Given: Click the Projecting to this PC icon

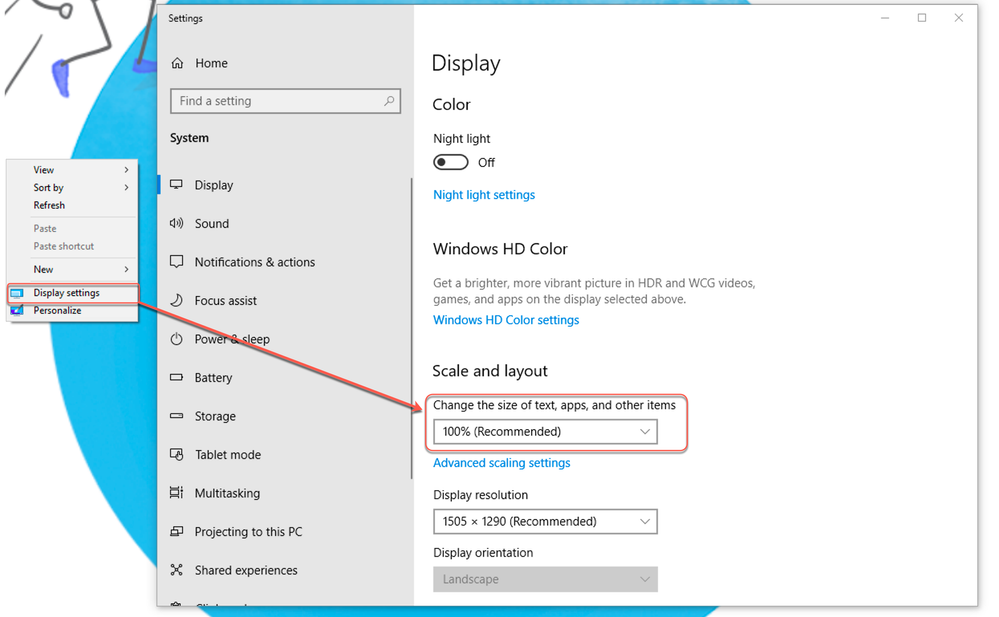Looking at the screenshot, I should tap(176, 531).
